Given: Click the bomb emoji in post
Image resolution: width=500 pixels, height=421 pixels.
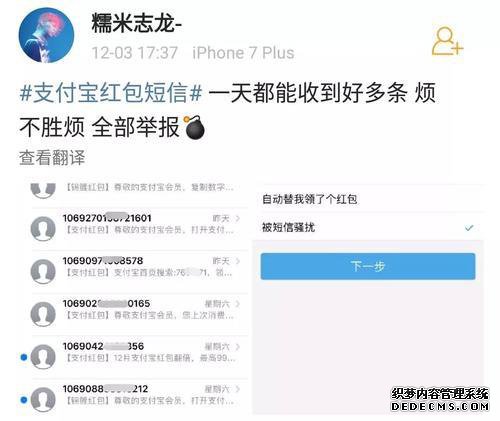Looking at the screenshot, I should [194, 127].
